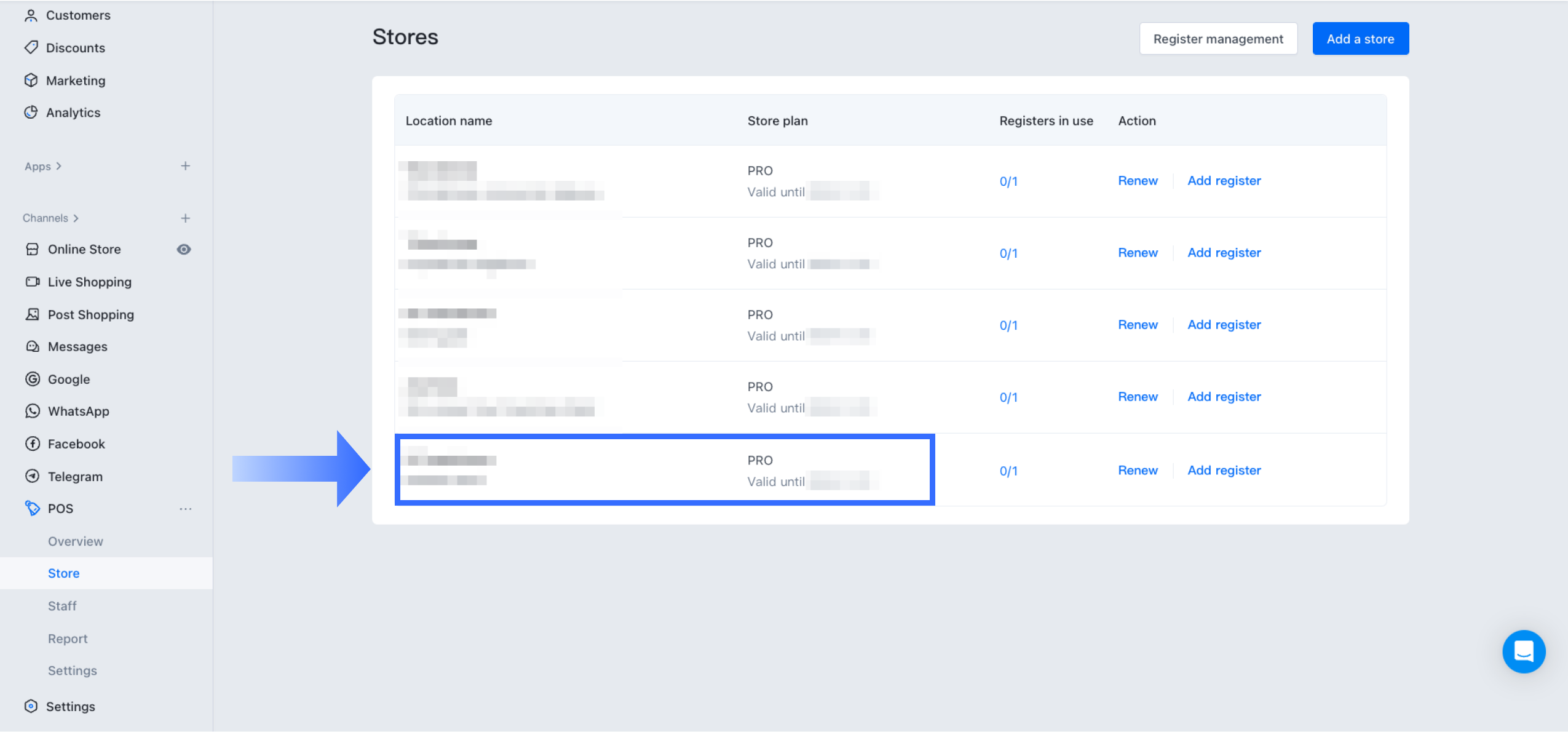Click the Facebook icon in sidebar
1568x732 pixels.
point(33,444)
